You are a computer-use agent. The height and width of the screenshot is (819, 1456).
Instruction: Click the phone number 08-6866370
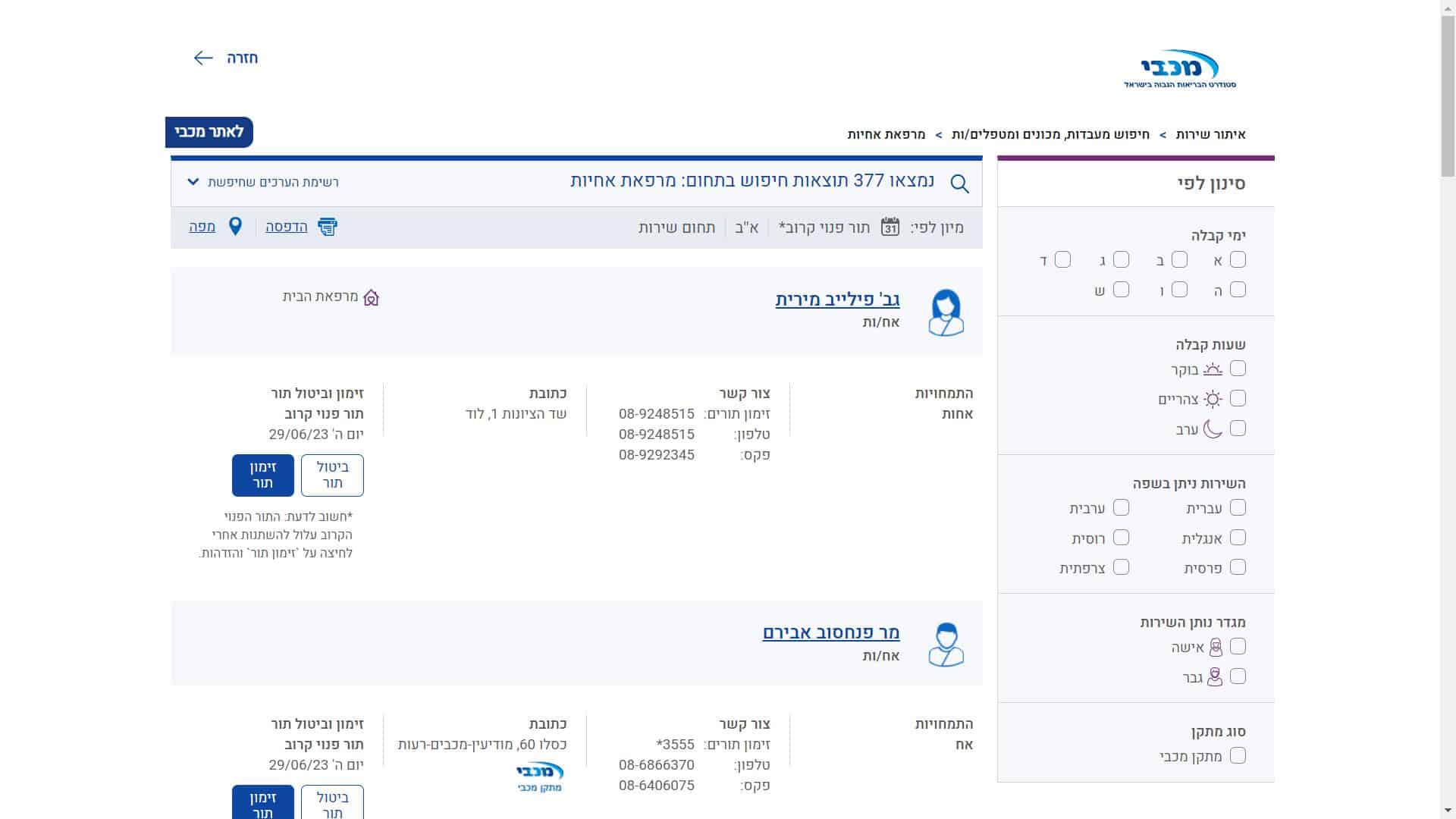(657, 765)
